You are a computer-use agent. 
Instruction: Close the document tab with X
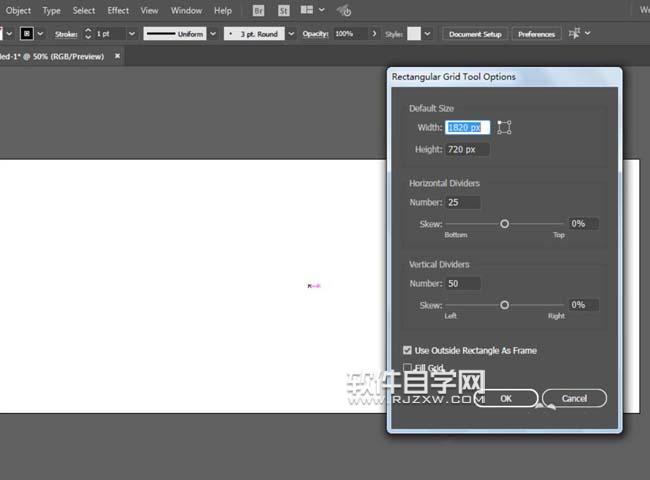pos(117,56)
